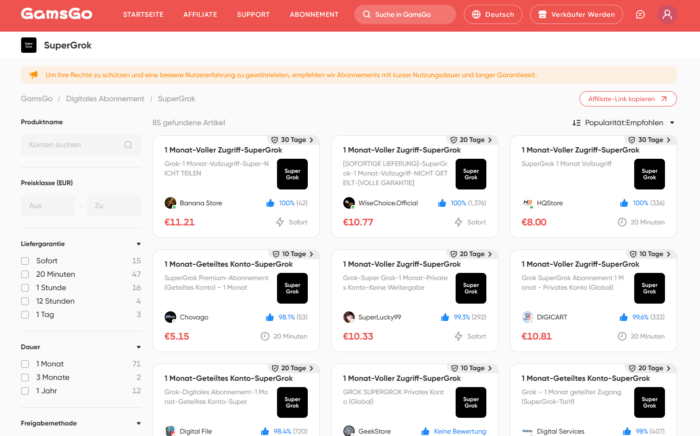This screenshot has width=700, height=436.
Task: Focus the Konten suchen input
Action: coord(81,145)
